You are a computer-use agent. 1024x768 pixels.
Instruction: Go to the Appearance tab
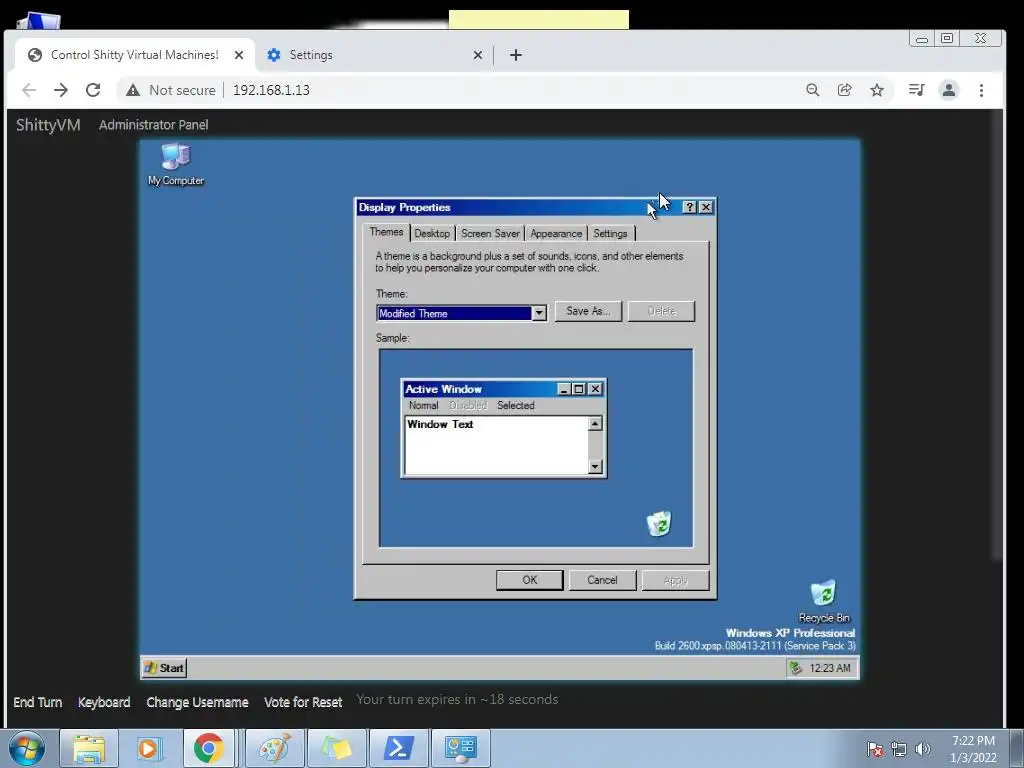556,233
